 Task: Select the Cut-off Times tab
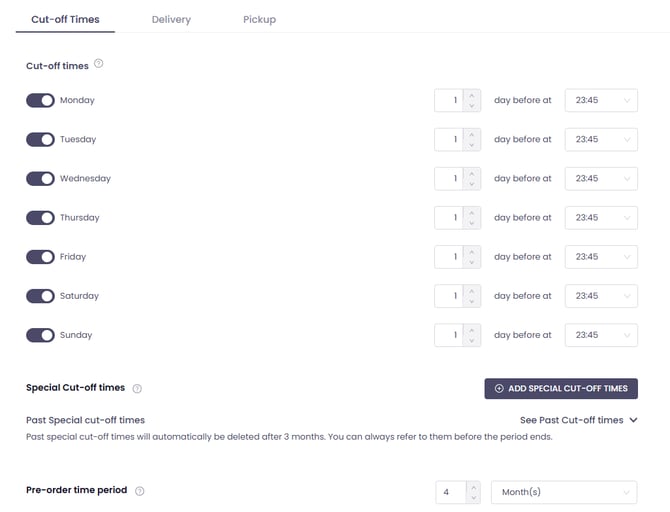point(65,19)
